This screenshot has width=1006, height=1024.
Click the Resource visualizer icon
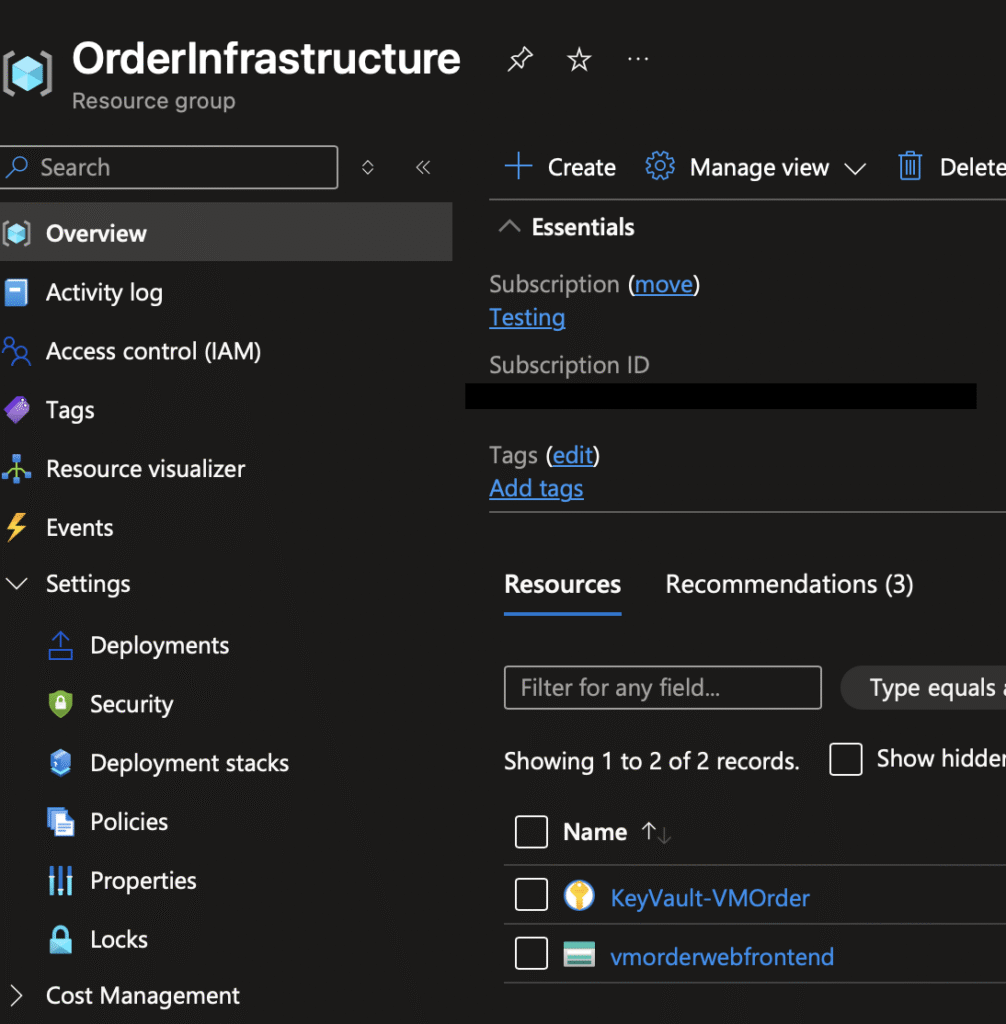pos(16,469)
